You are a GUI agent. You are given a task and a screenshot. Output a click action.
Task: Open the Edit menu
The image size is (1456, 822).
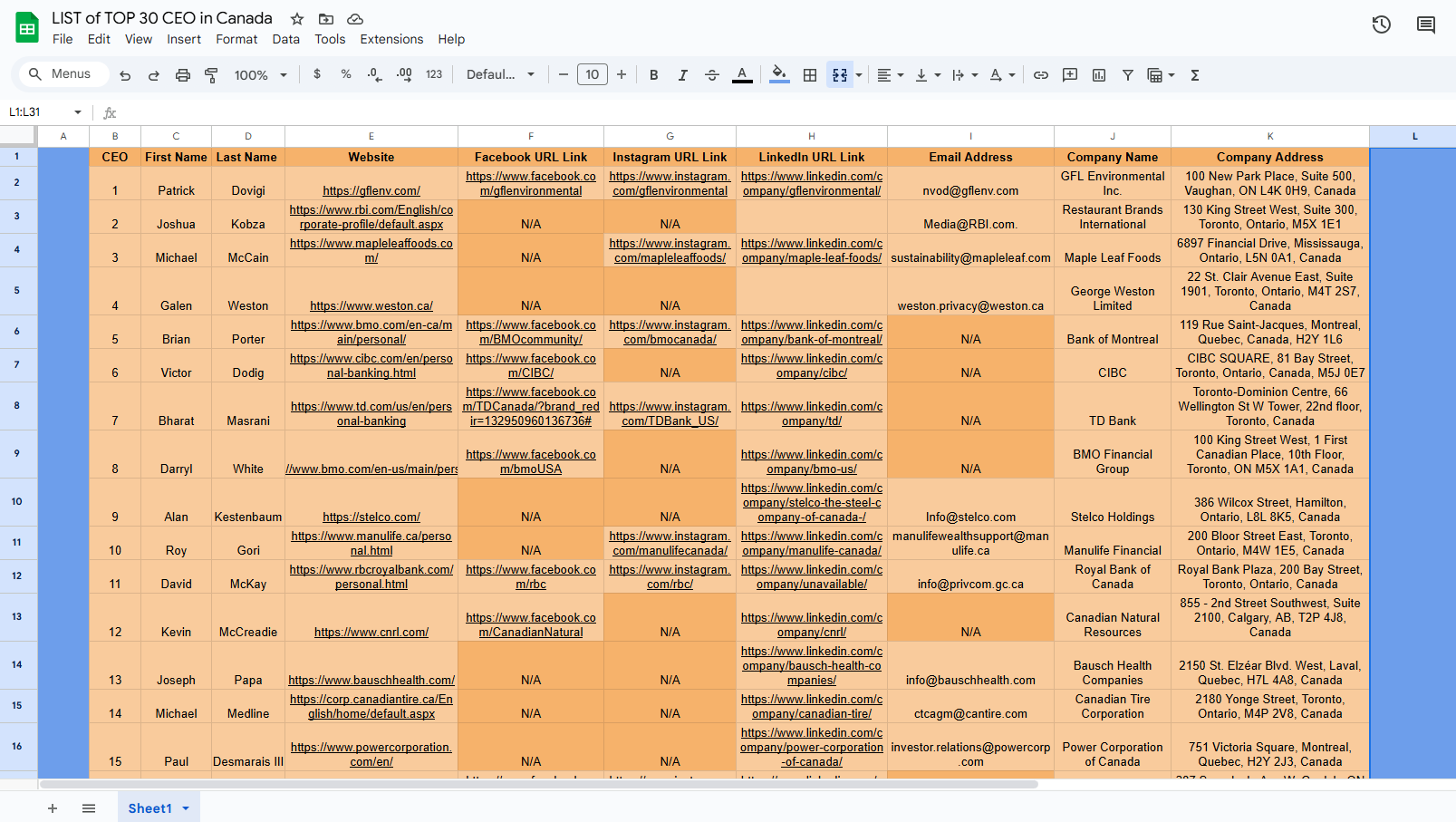click(x=99, y=39)
